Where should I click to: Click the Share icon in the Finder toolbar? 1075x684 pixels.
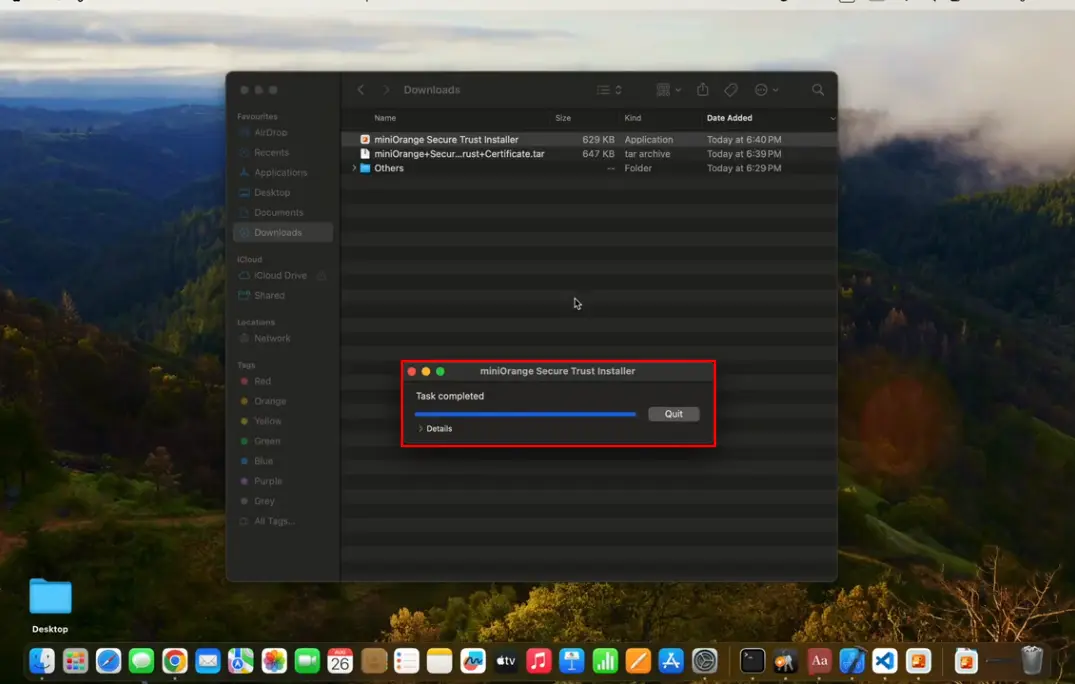703,89
